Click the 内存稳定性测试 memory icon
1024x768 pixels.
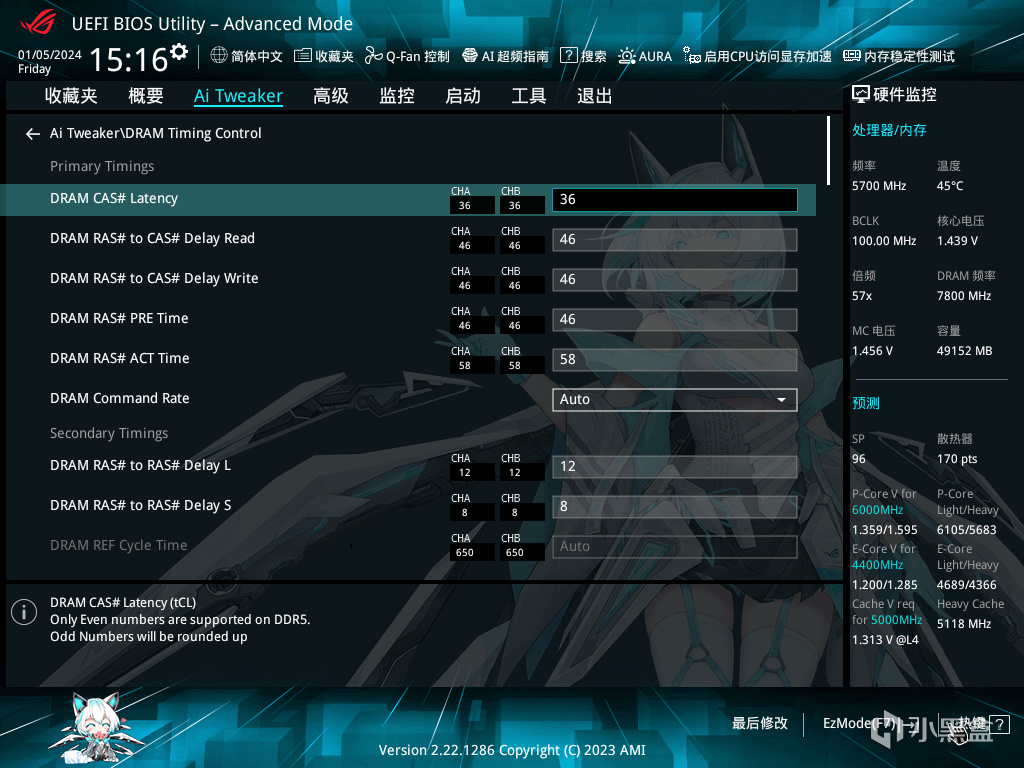[x=852, y=56]
